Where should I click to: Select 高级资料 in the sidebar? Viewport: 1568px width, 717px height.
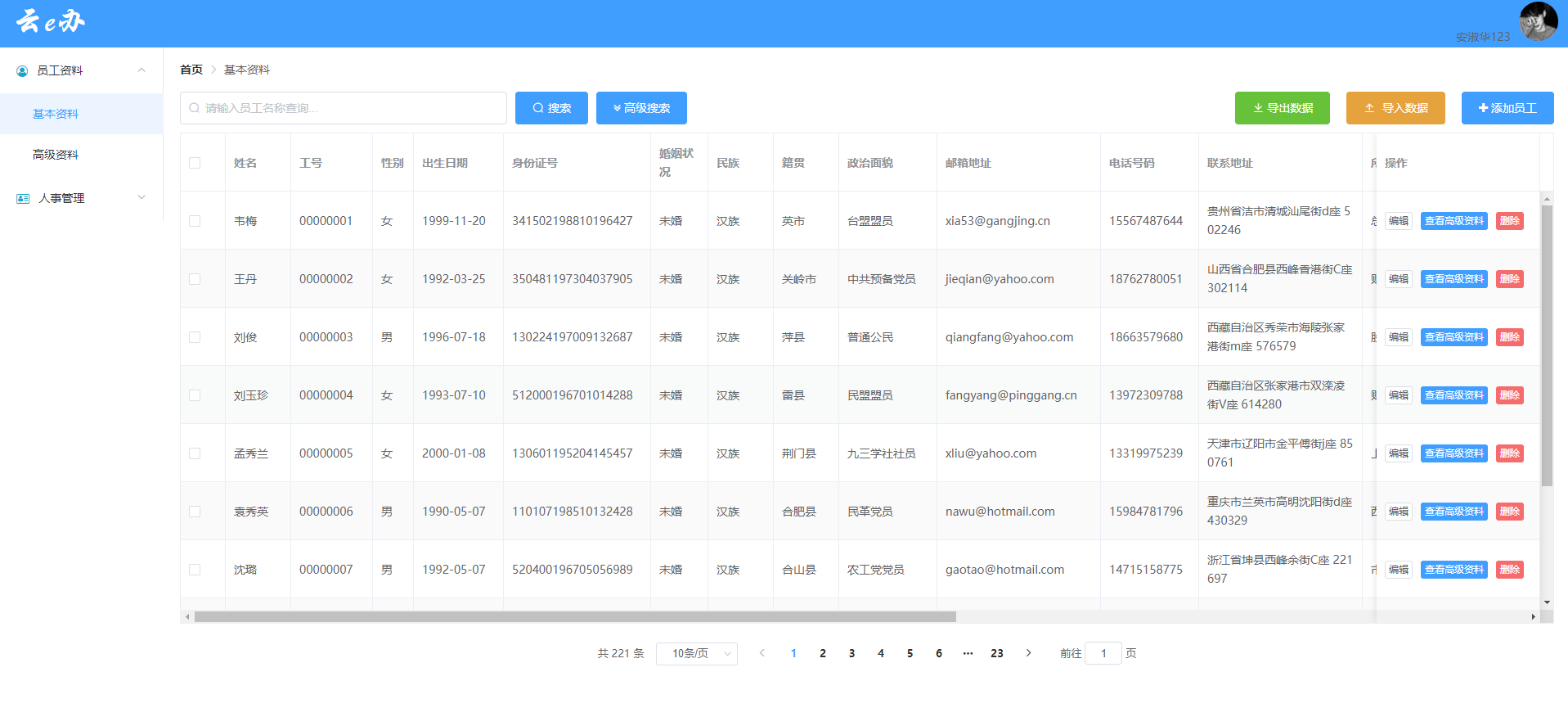coord(81,155)
